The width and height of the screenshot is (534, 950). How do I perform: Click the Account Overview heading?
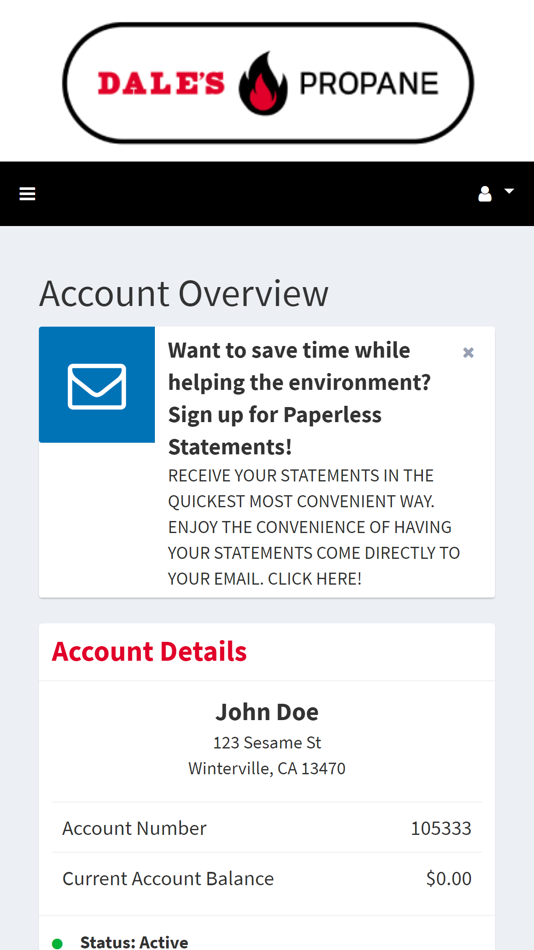point(184,294)
